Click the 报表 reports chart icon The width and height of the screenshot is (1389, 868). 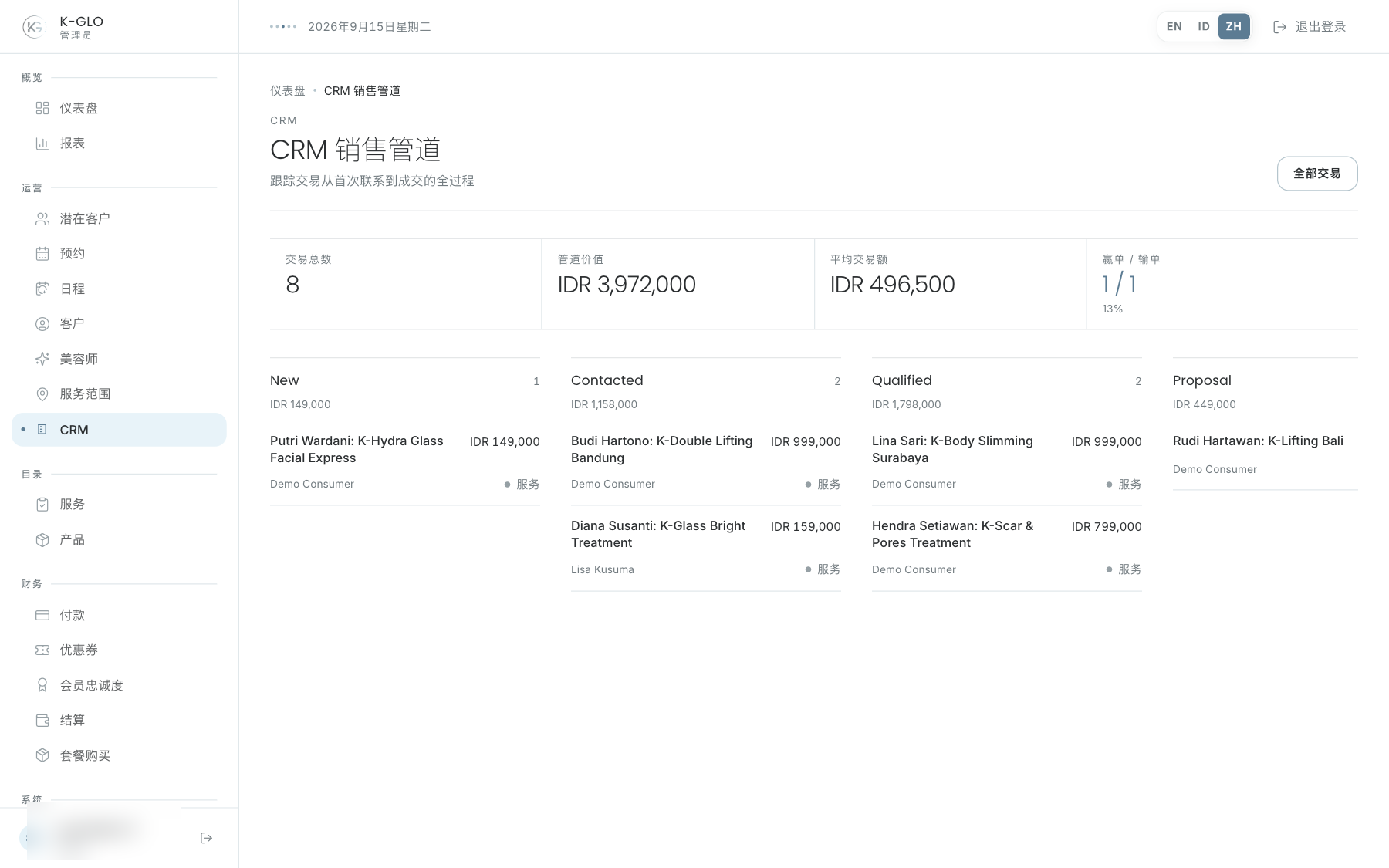coord(42,144)
